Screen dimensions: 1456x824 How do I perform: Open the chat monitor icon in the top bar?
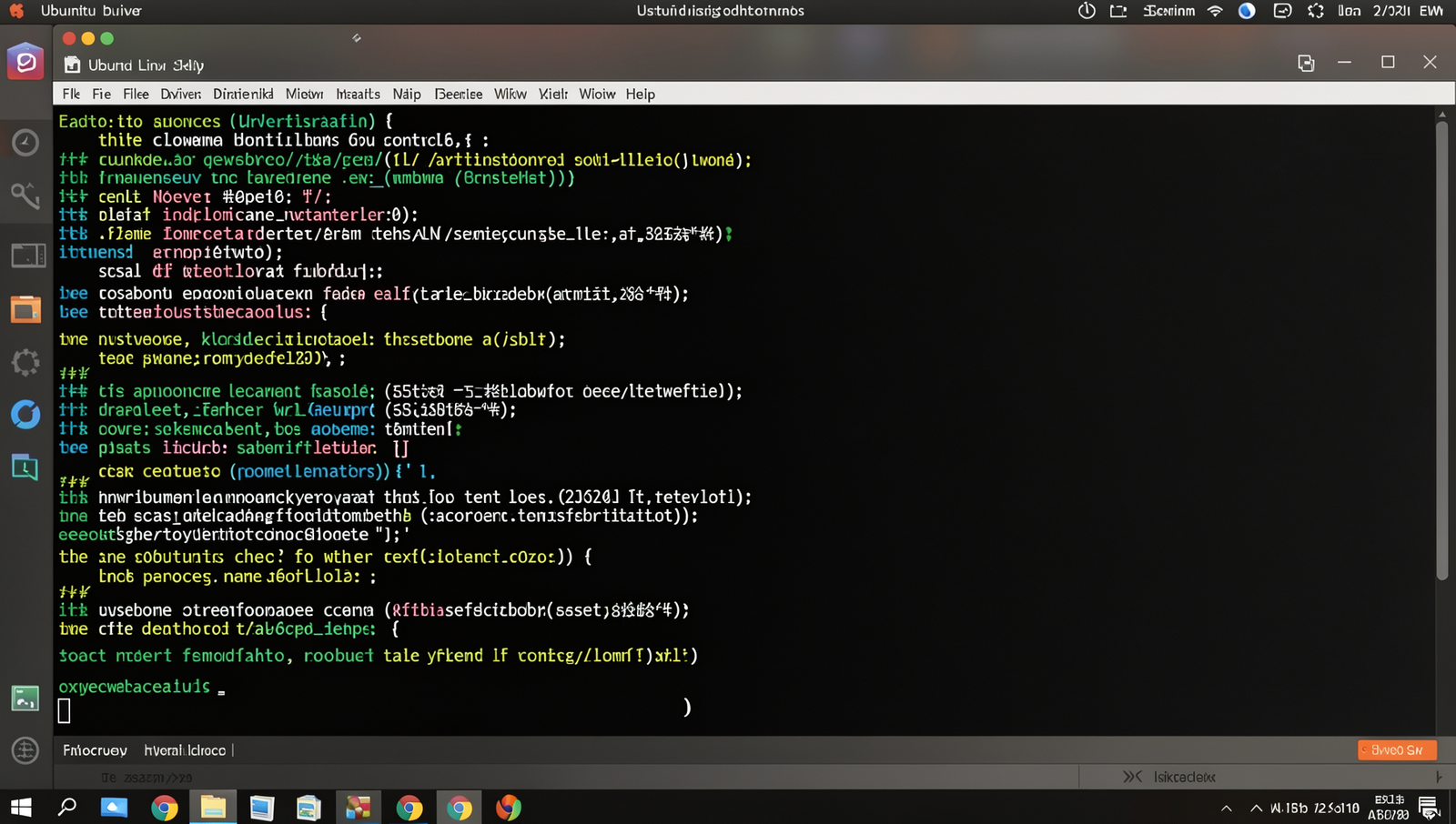1282,11
